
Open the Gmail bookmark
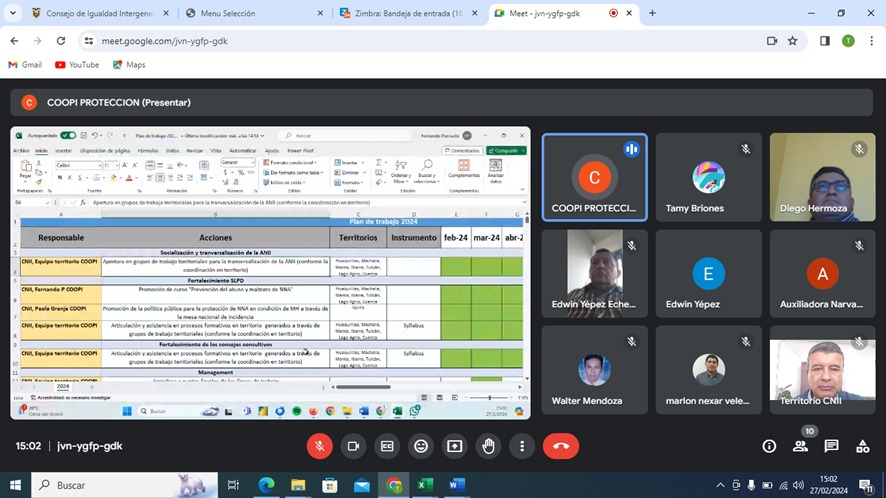click(25, 65)
